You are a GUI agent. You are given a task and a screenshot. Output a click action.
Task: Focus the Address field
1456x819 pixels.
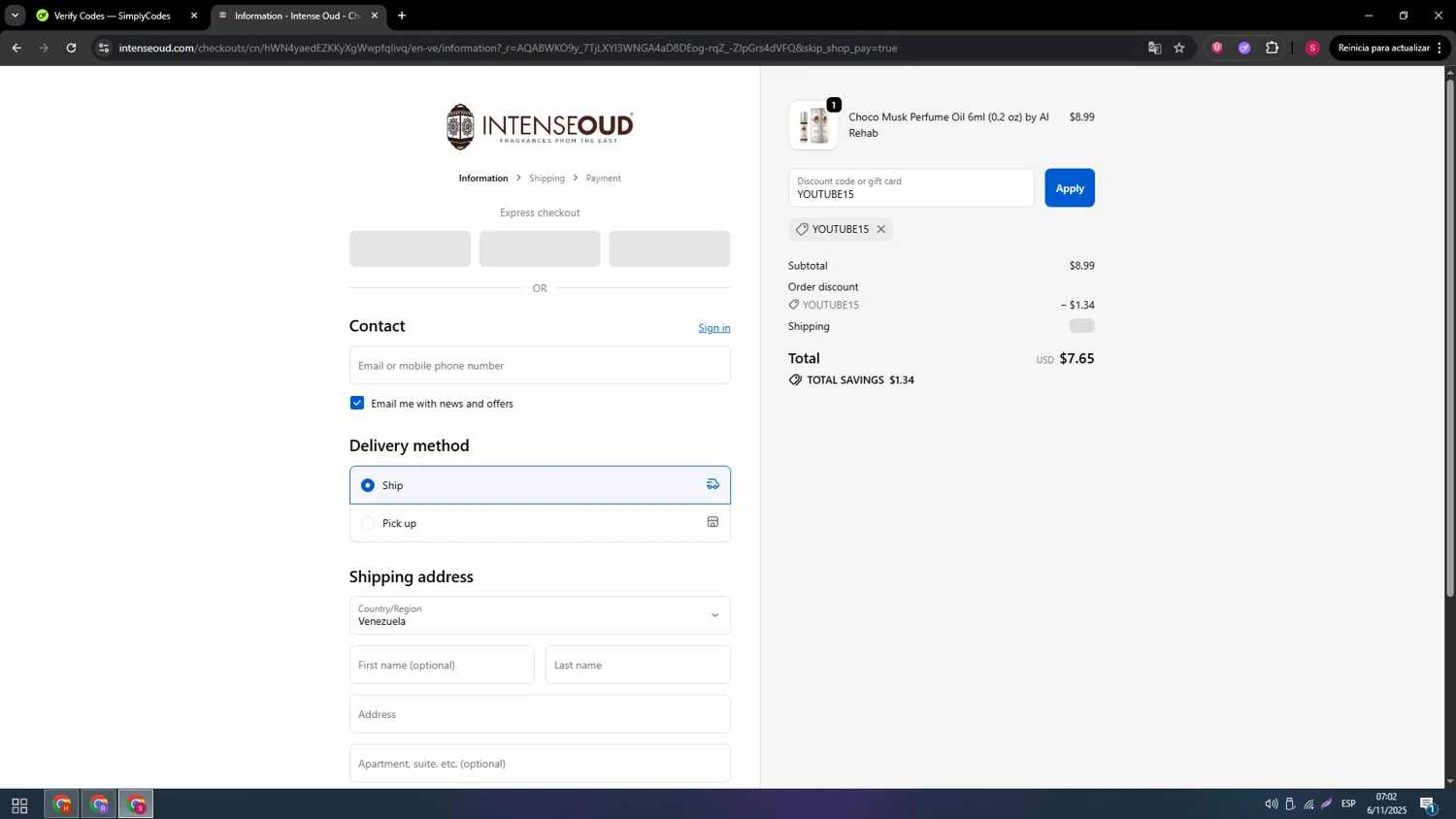click(540, 714)
